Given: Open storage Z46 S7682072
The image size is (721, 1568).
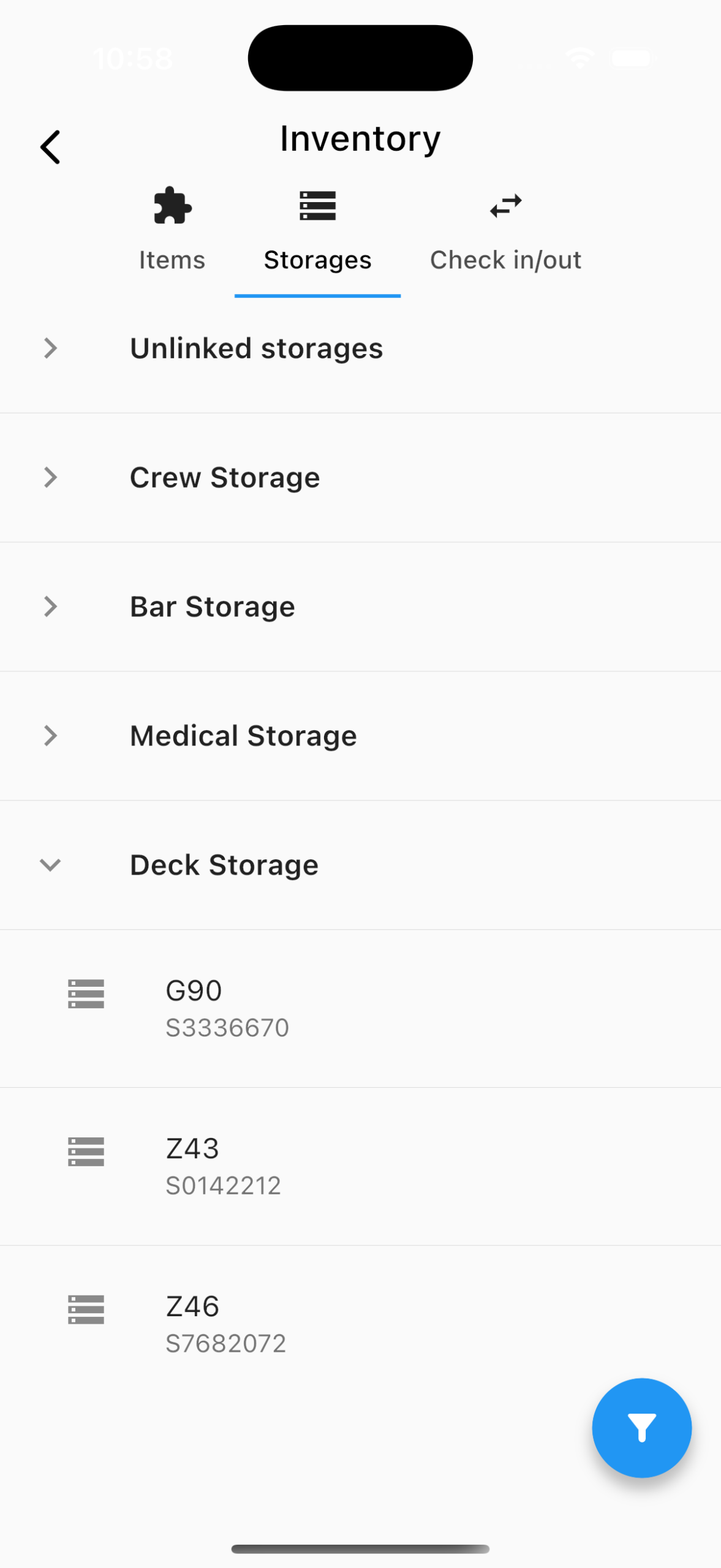Looking at the screenshot, I should tap(225, 1324).
